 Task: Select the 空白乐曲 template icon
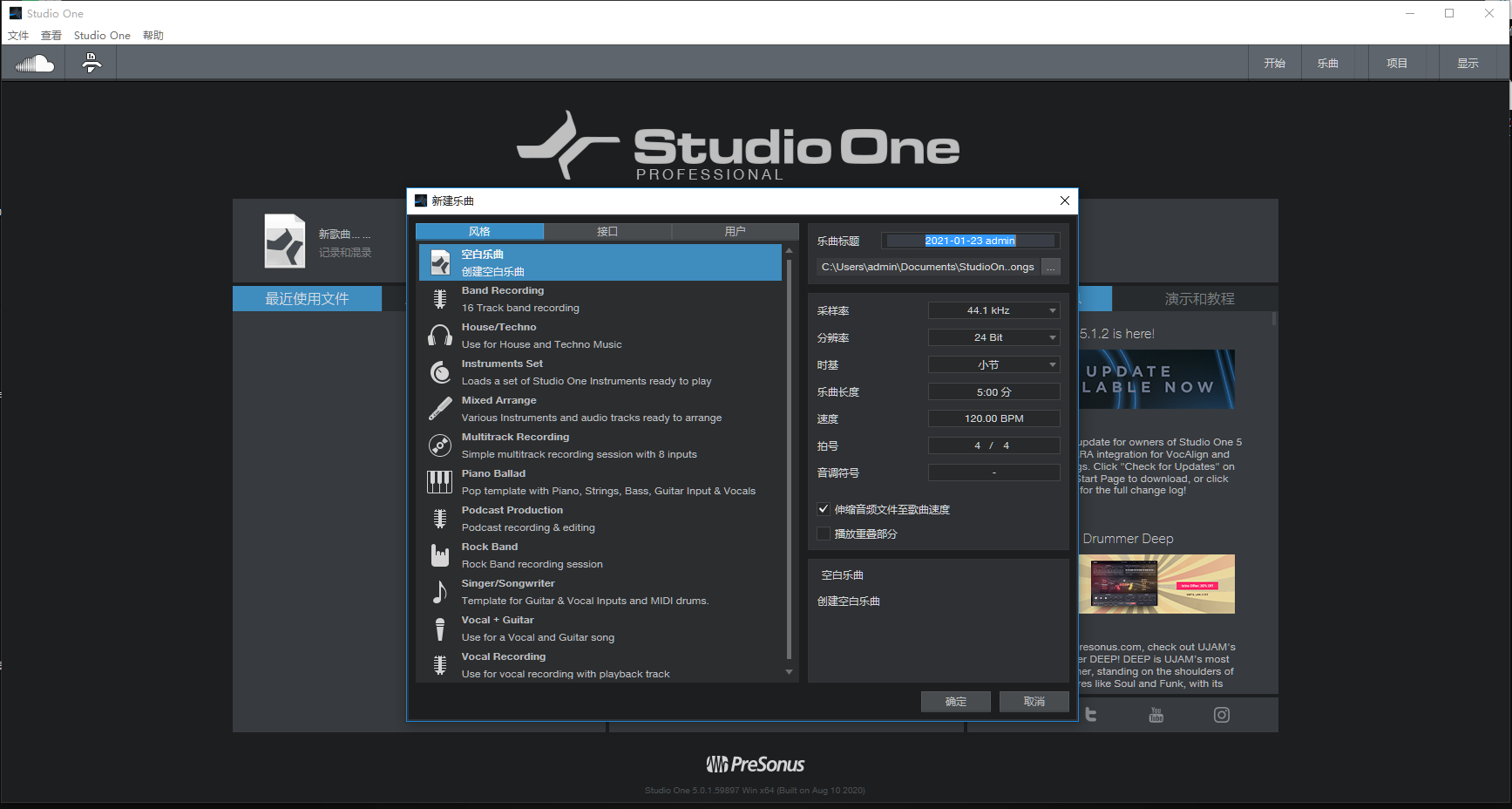(x=440, y=262)
